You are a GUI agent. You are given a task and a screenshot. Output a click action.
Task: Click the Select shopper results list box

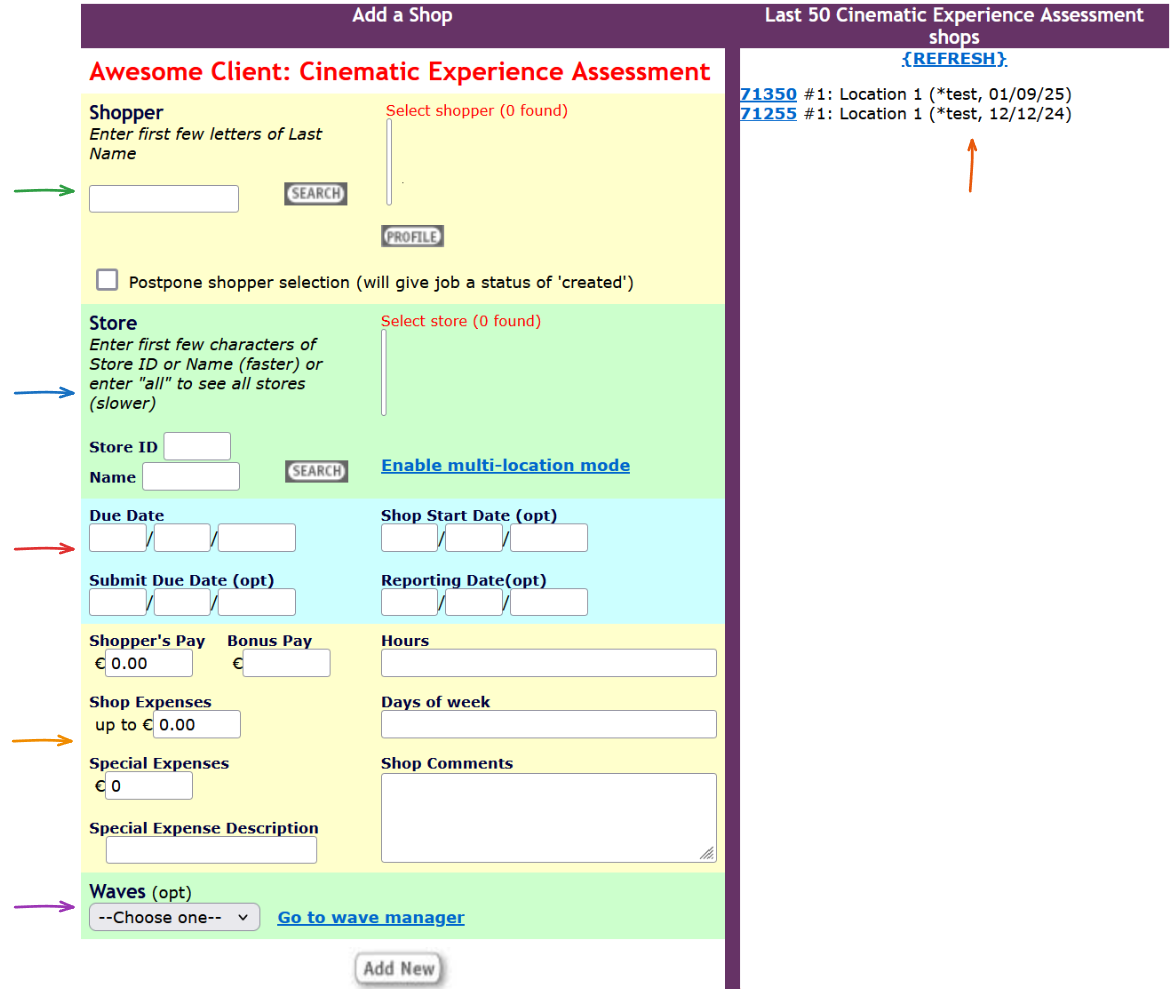coord(389,162)
